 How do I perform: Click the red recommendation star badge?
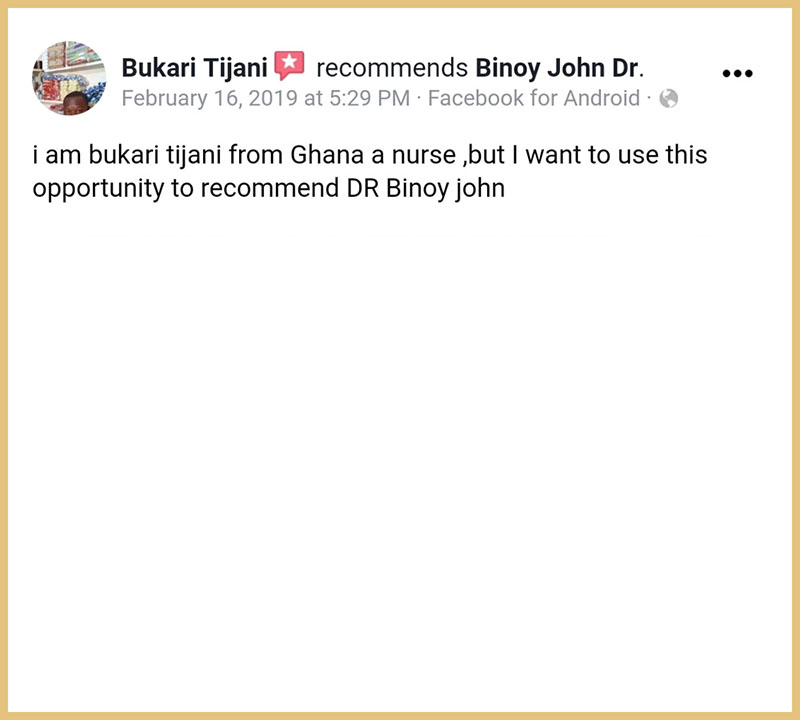coord(289,66)
